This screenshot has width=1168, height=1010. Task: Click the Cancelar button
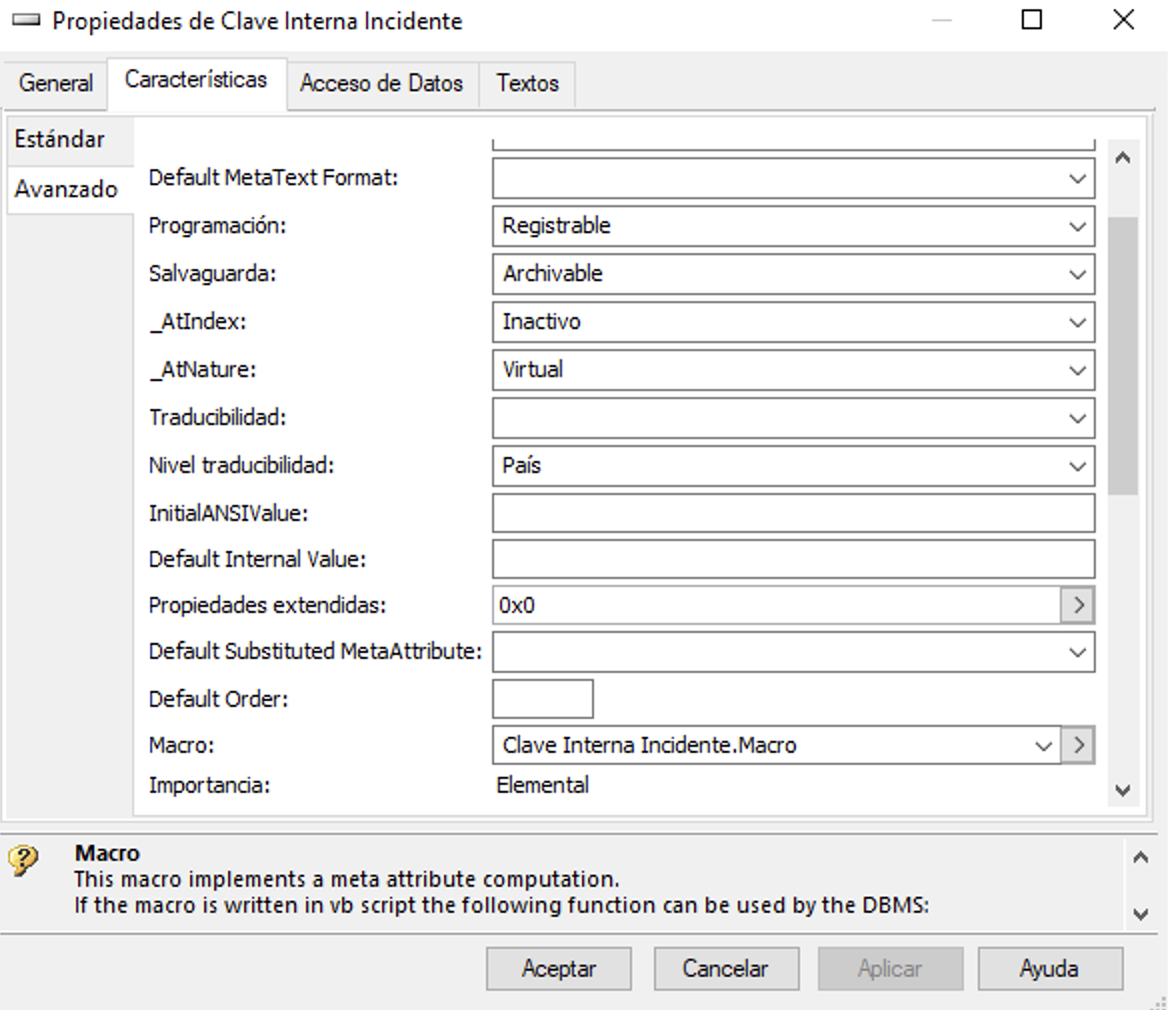(726, 968)
